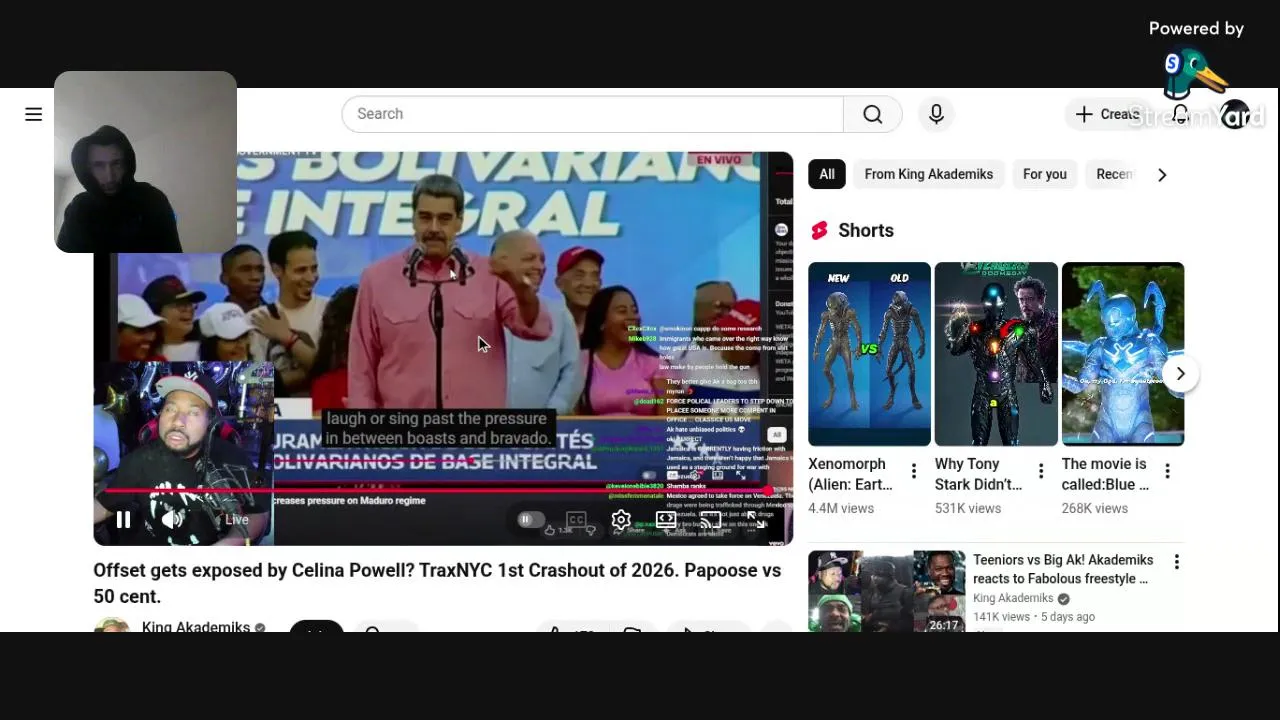Image resolution: width=1280 pixels, height=720 pixels.
Task: Switch to theater mode
Action: pyautogui.click(x=666, y=519)
